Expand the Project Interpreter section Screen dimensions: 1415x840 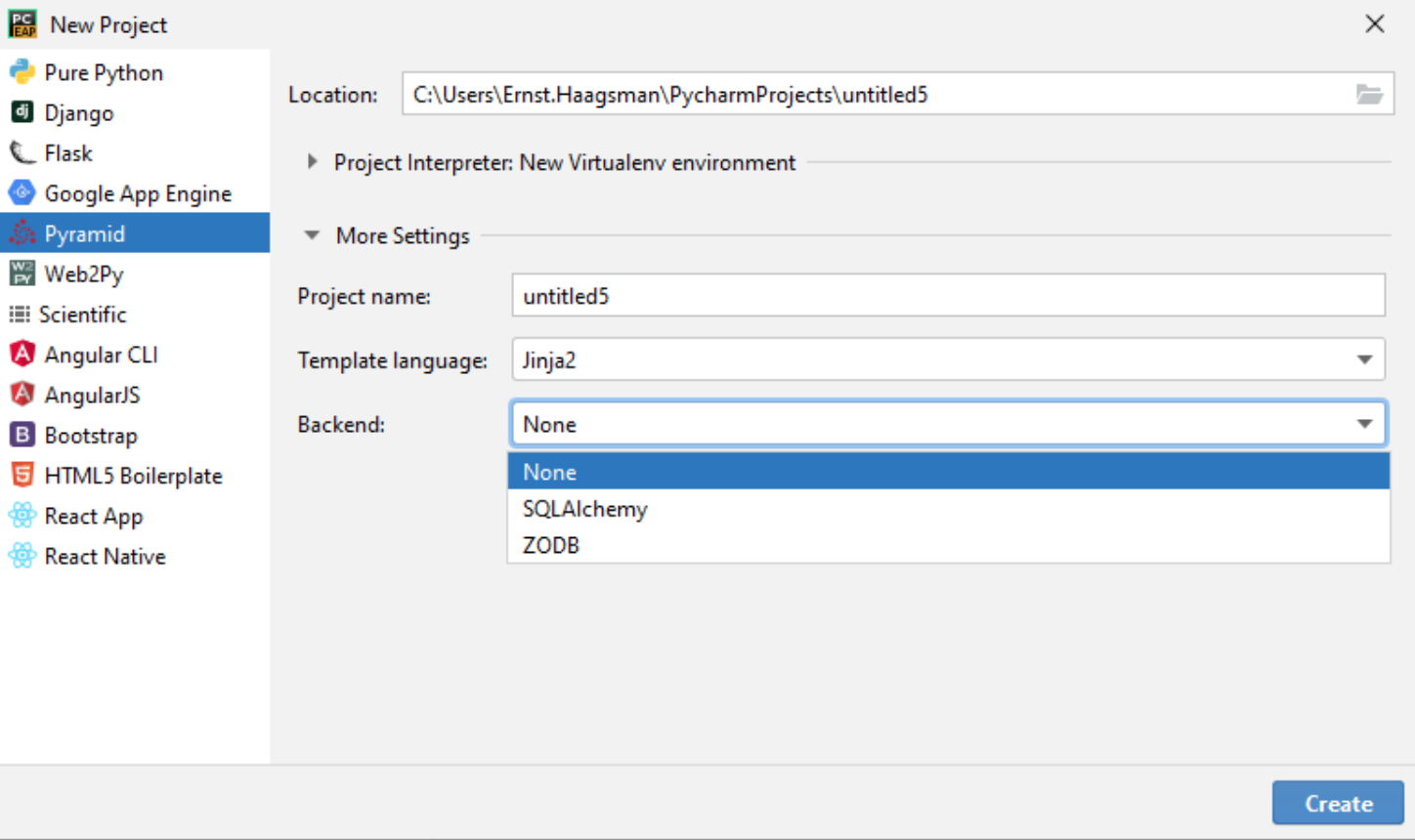312,162
